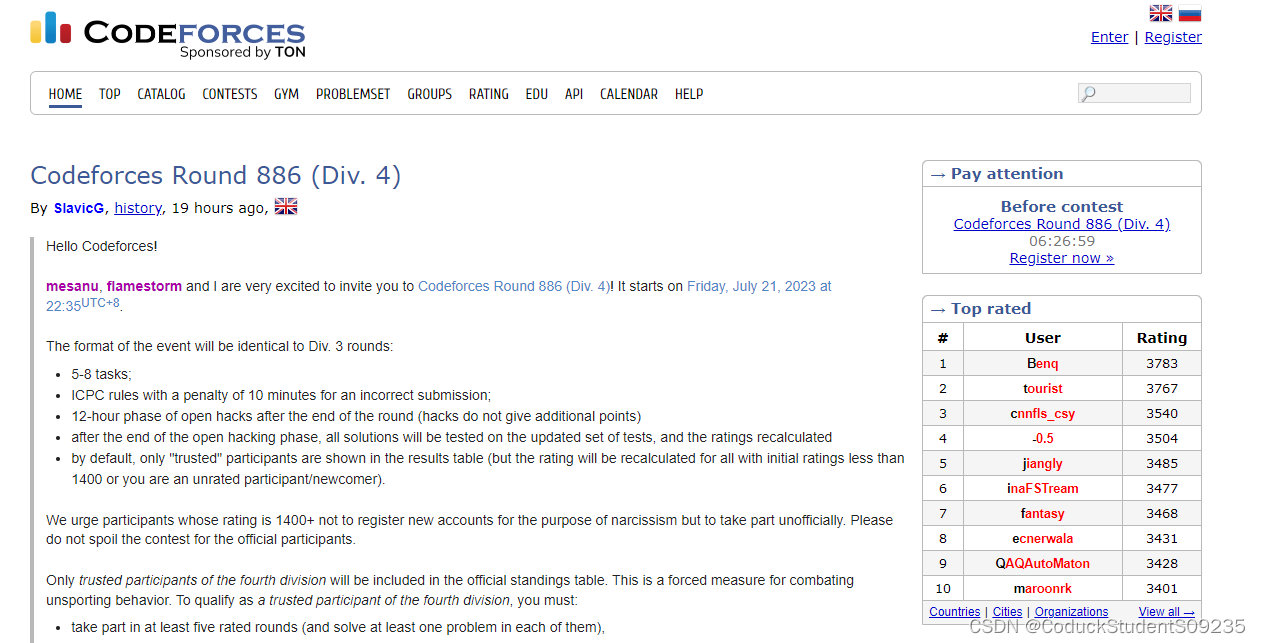Open jiangly's profile in Top rated
Viewport: 1261px width, 643px height.
(1043, 464)
